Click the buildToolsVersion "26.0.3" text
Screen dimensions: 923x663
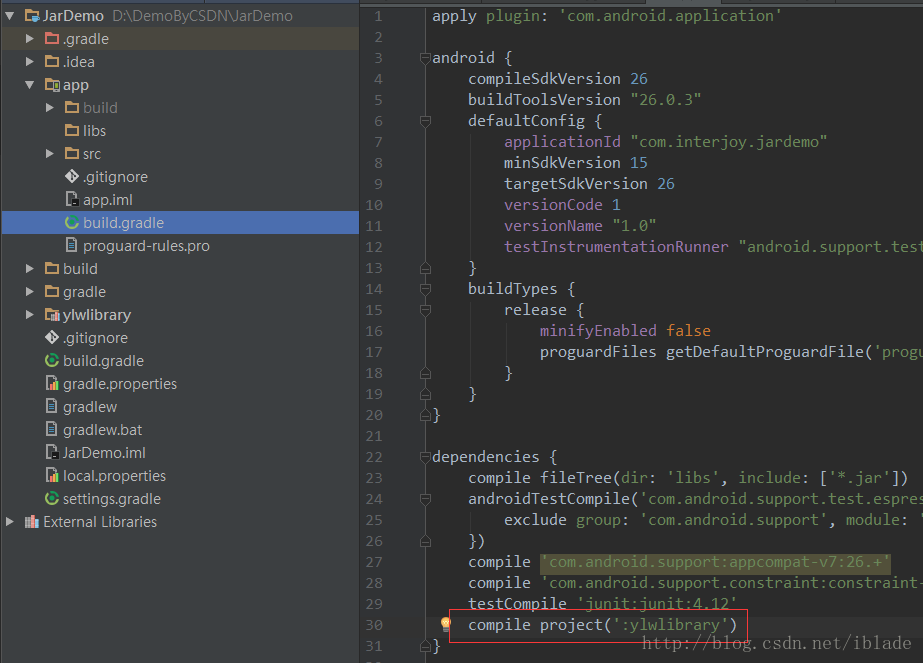point(585,100)
